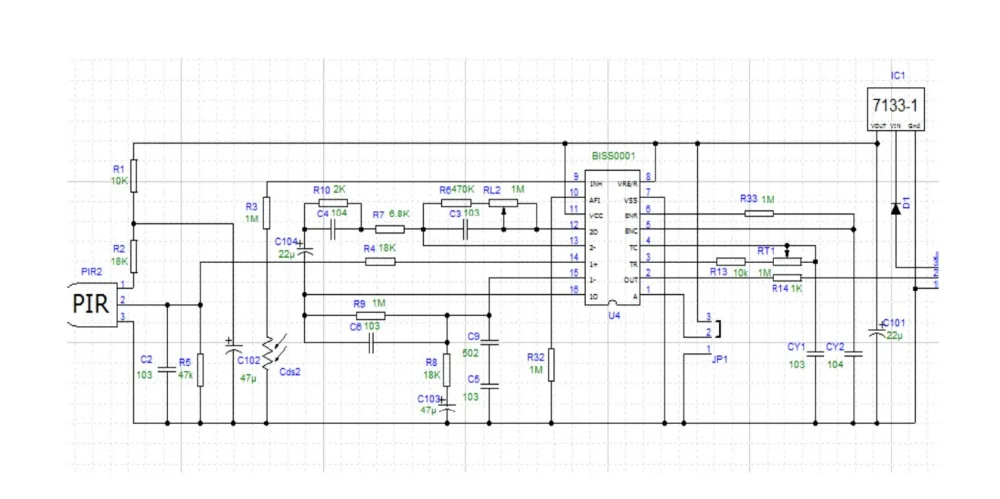Click the R10 resistor label
This screenshot has width=1000, height=499.
[x=321, y=190]
